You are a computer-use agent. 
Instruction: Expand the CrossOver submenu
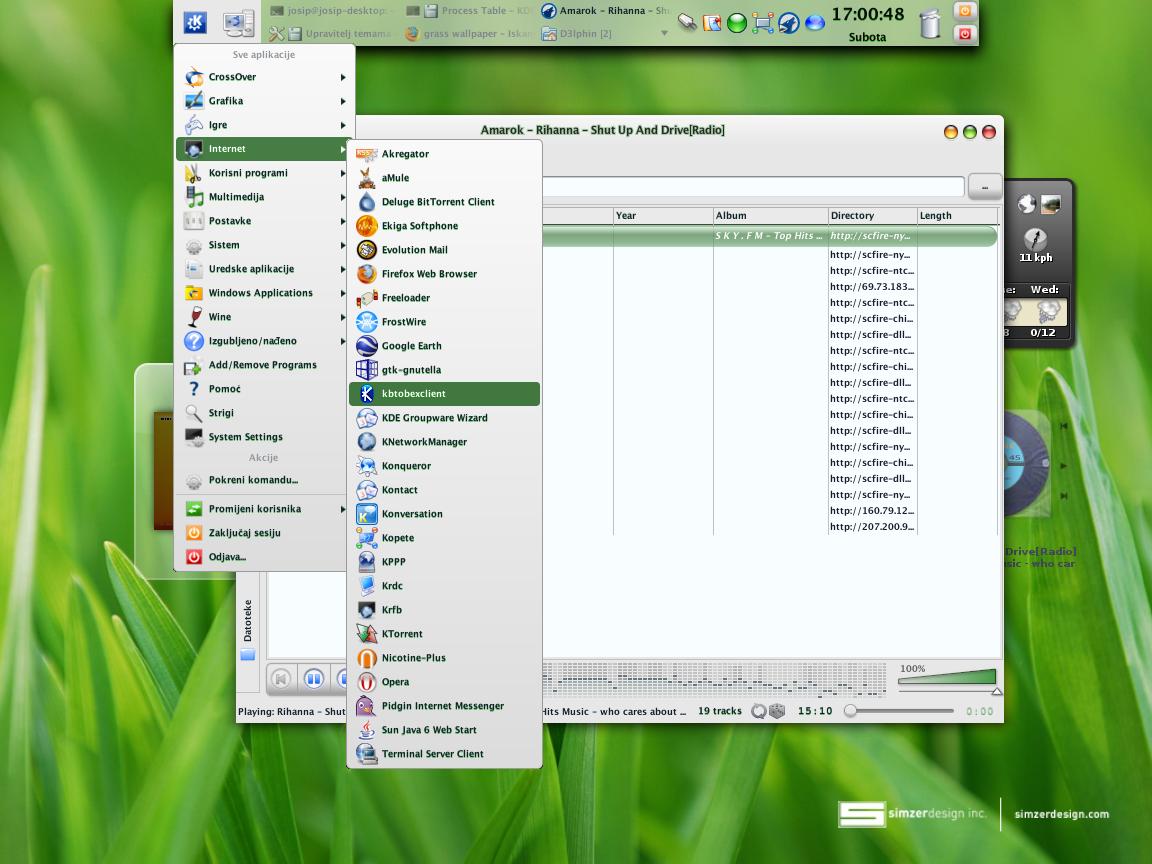tap(263, 77)
